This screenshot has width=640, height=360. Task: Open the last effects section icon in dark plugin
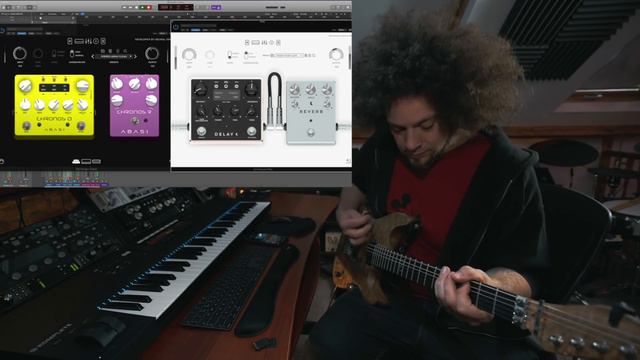click(103, 41)
